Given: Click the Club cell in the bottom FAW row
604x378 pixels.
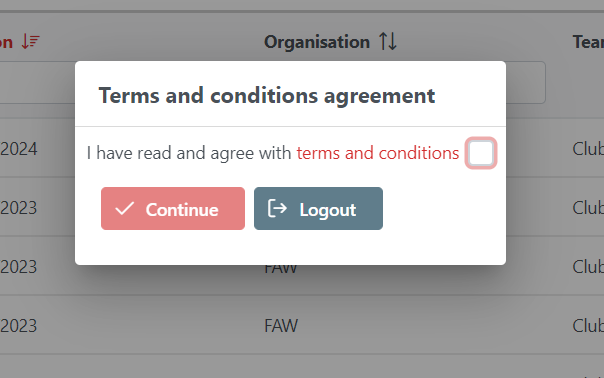Looking at the screenshot, I should (588, 326).
